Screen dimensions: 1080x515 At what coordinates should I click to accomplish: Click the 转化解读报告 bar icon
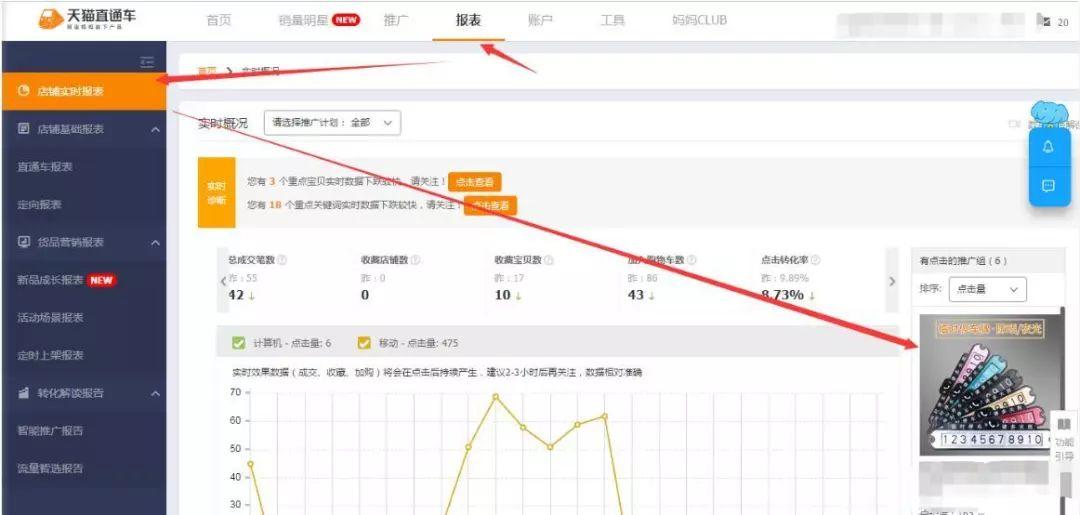coord(23,392)
